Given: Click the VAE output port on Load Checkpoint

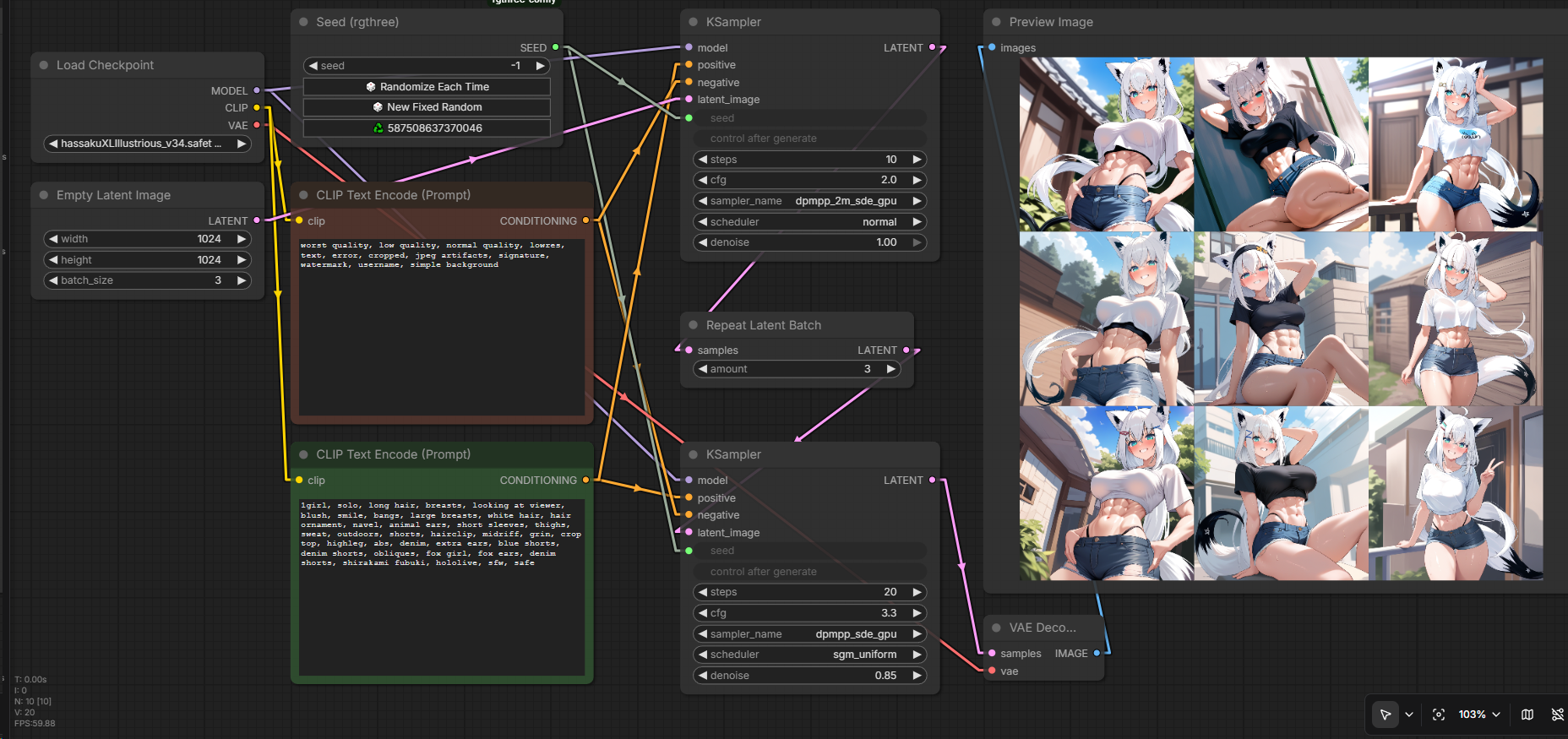Looking at the screenshot, I should pos(257,125).
